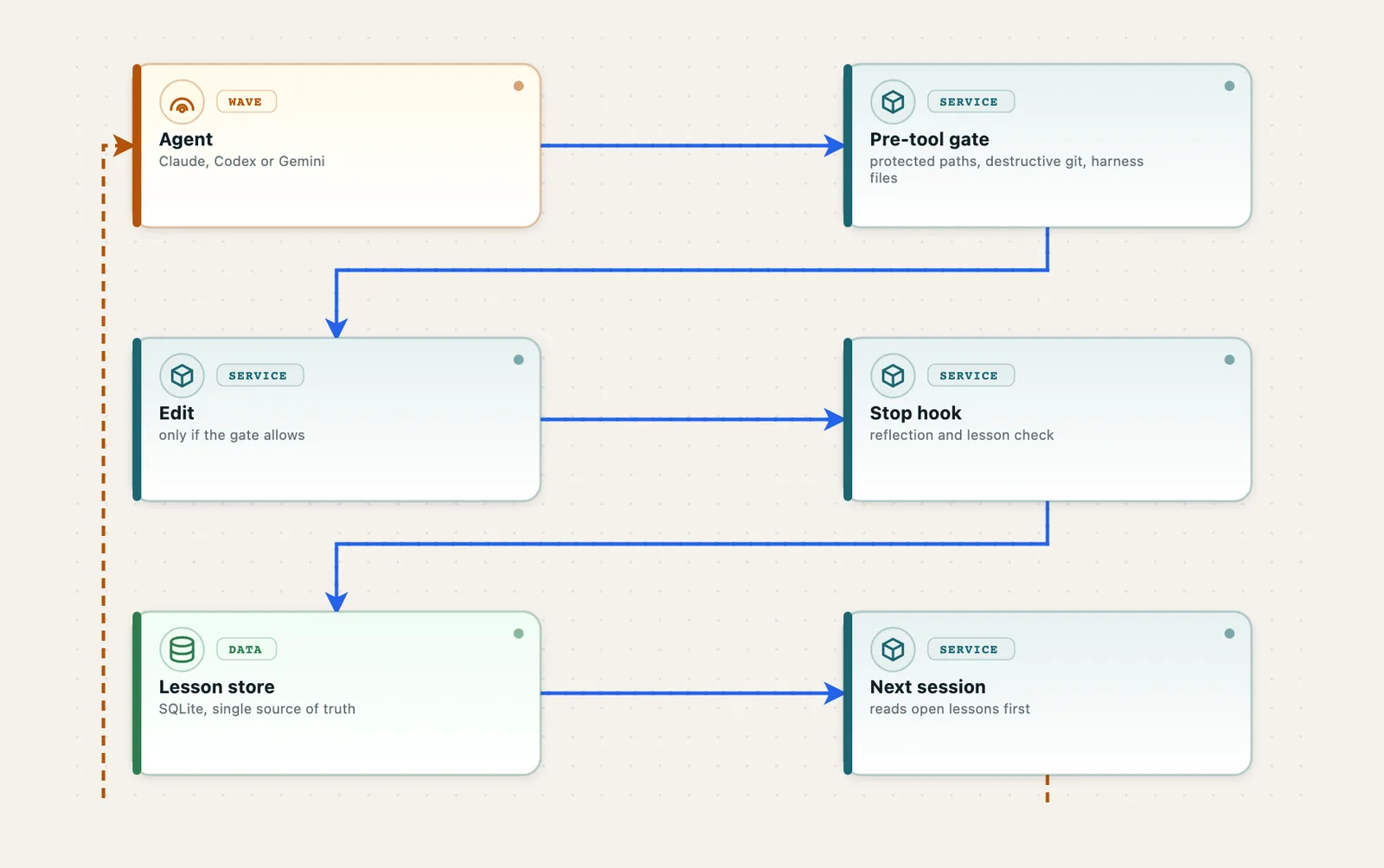Select the Agent node title
1384x868 pixels.
(x=186, y=139)
